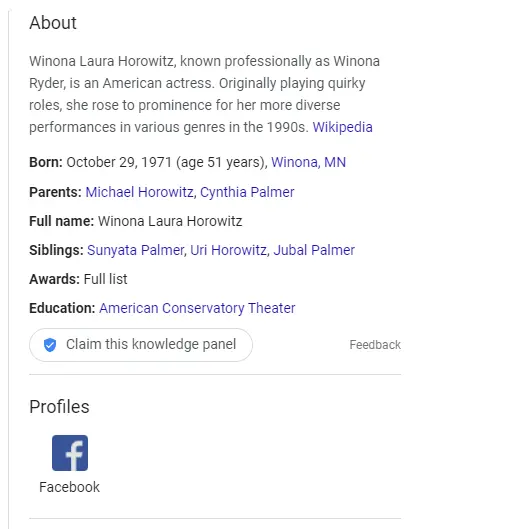Open the Facebook profile icon
The width and height of the screenshot is (527, 529).
[70, 453]
